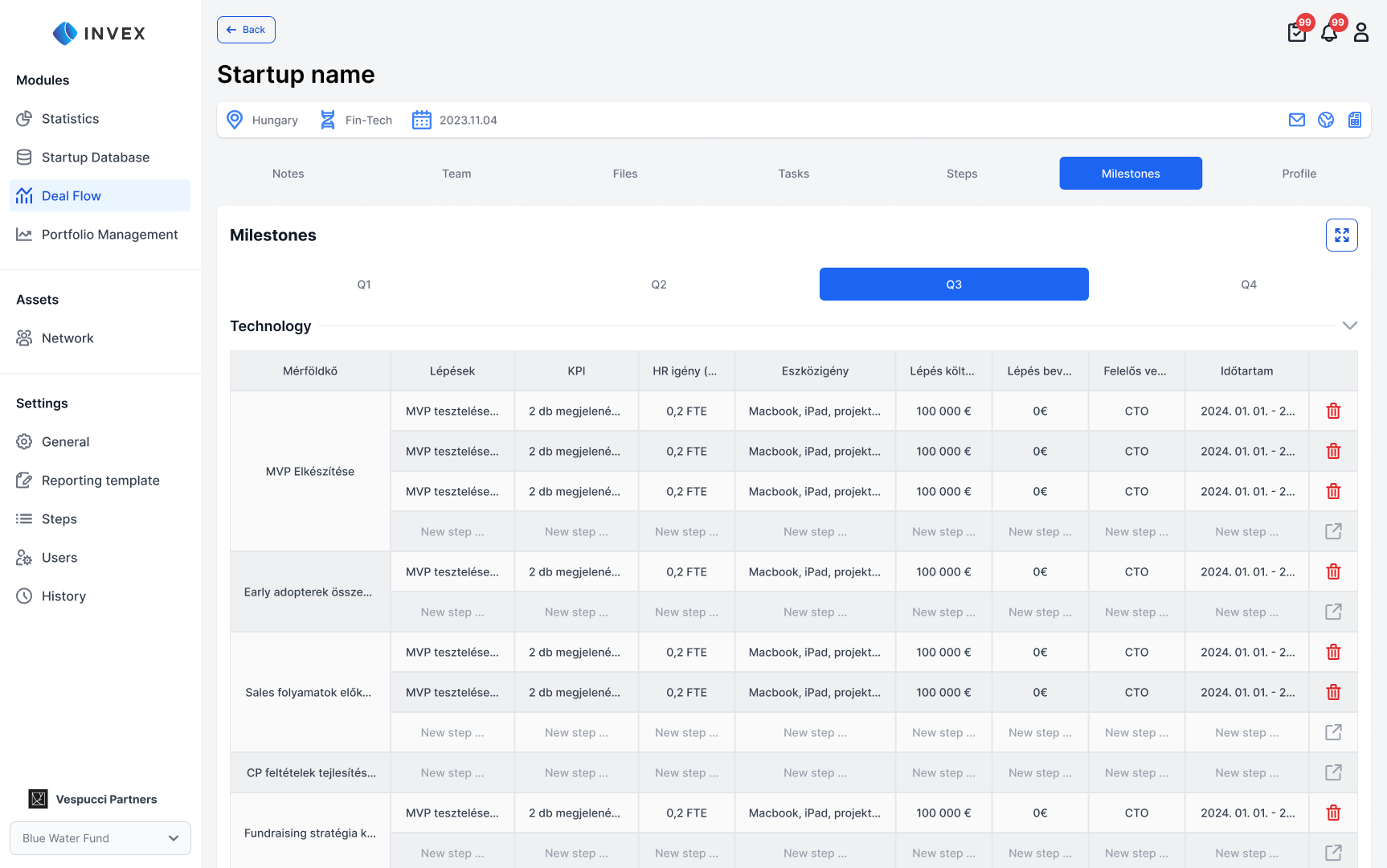
Task: Delete first MVP Elkészítése step row
Action: click(1333, 411)
